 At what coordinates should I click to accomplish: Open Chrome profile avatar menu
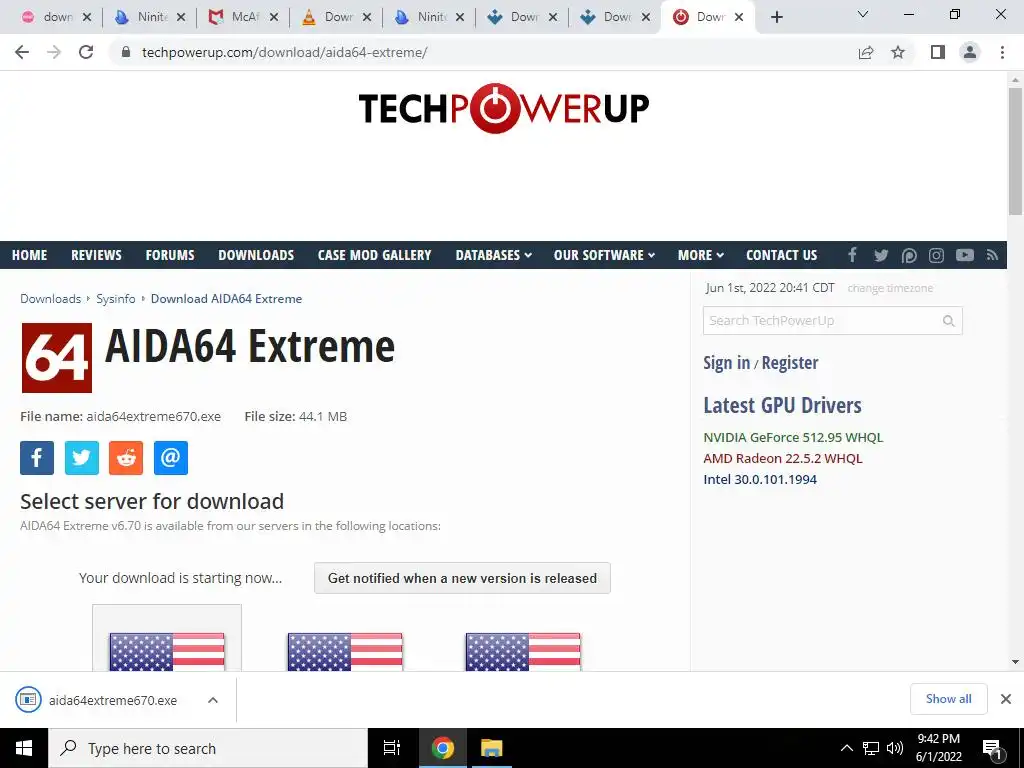pyautogui.click(x=970, y=52)
